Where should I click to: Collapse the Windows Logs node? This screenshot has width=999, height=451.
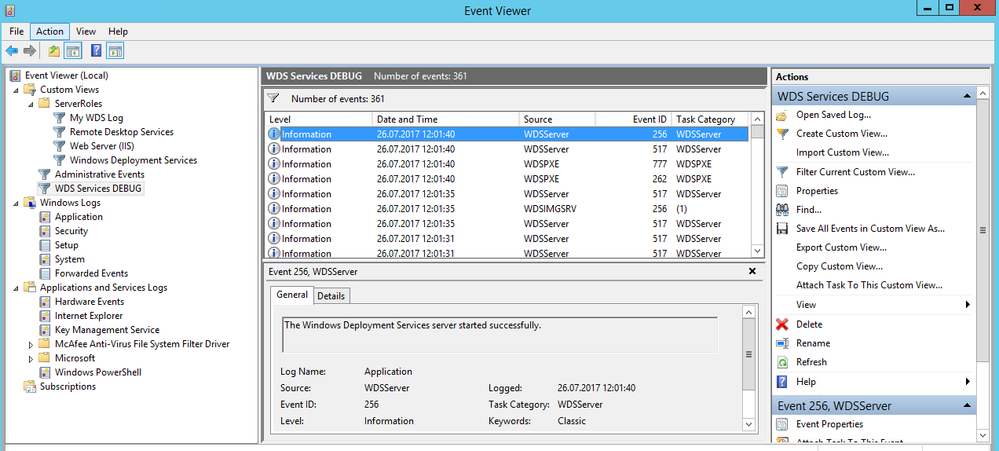click(16, 203)
